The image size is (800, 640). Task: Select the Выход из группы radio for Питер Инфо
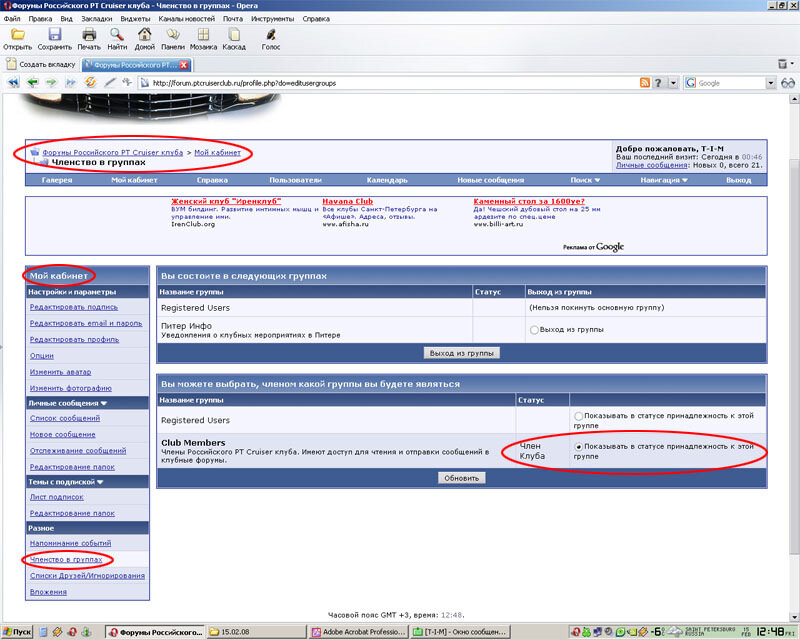click(534, 330)
